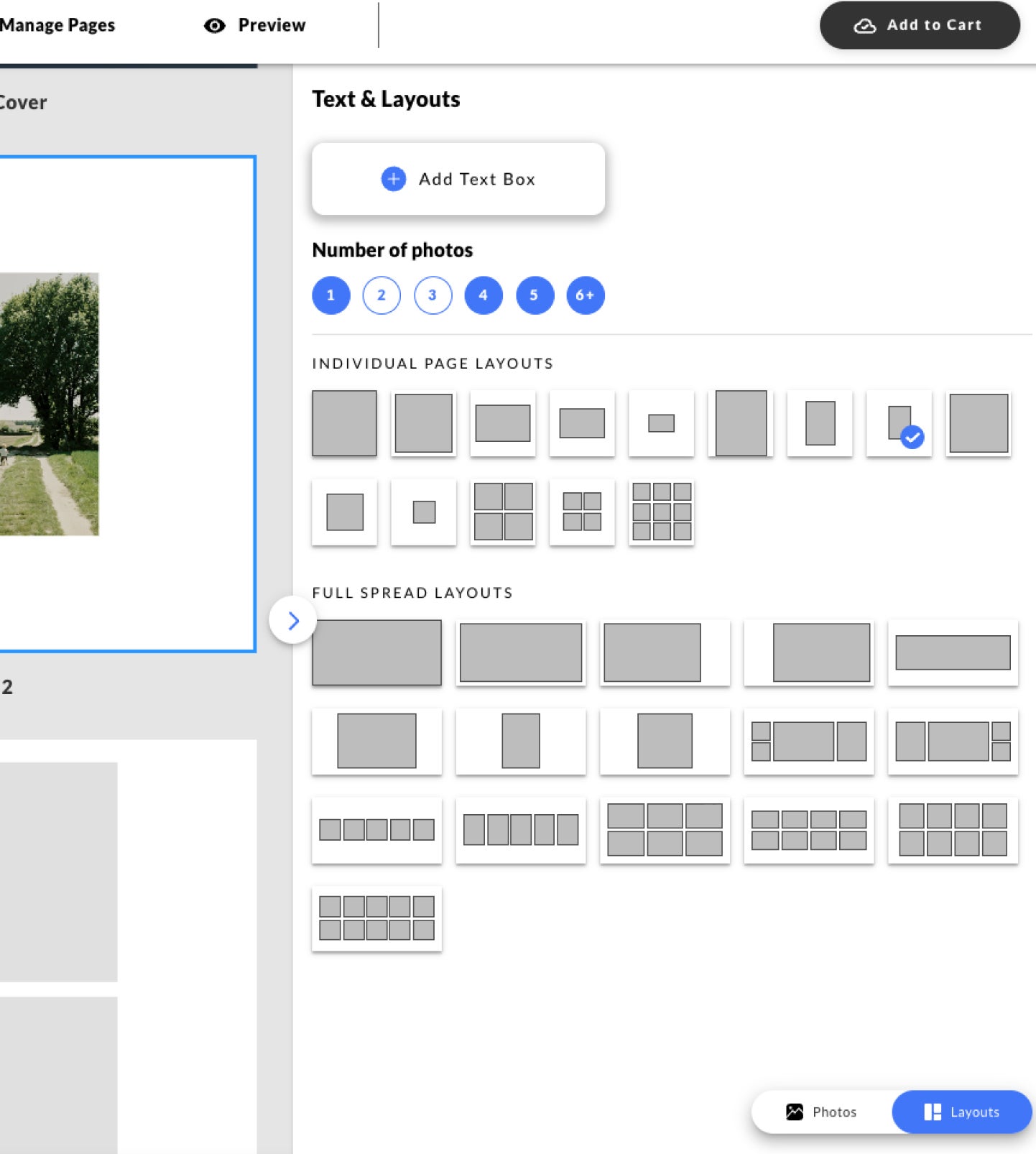Choose medium landscape photo page layout

coord(582,423)
